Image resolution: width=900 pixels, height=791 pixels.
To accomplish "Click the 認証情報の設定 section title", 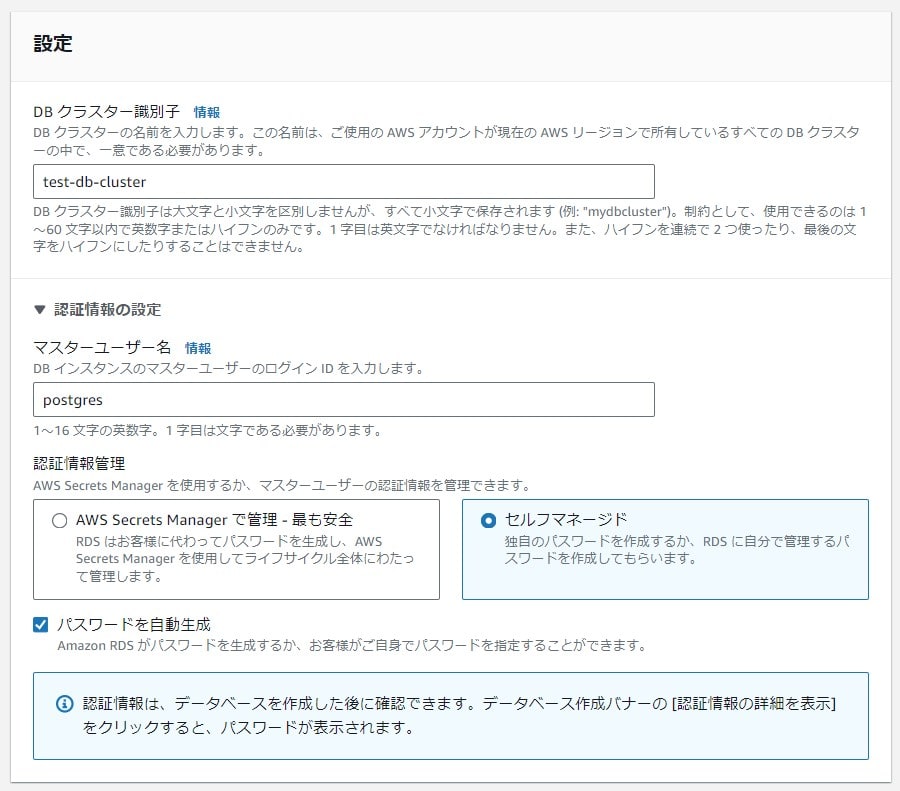I will [x=108, y=310].
